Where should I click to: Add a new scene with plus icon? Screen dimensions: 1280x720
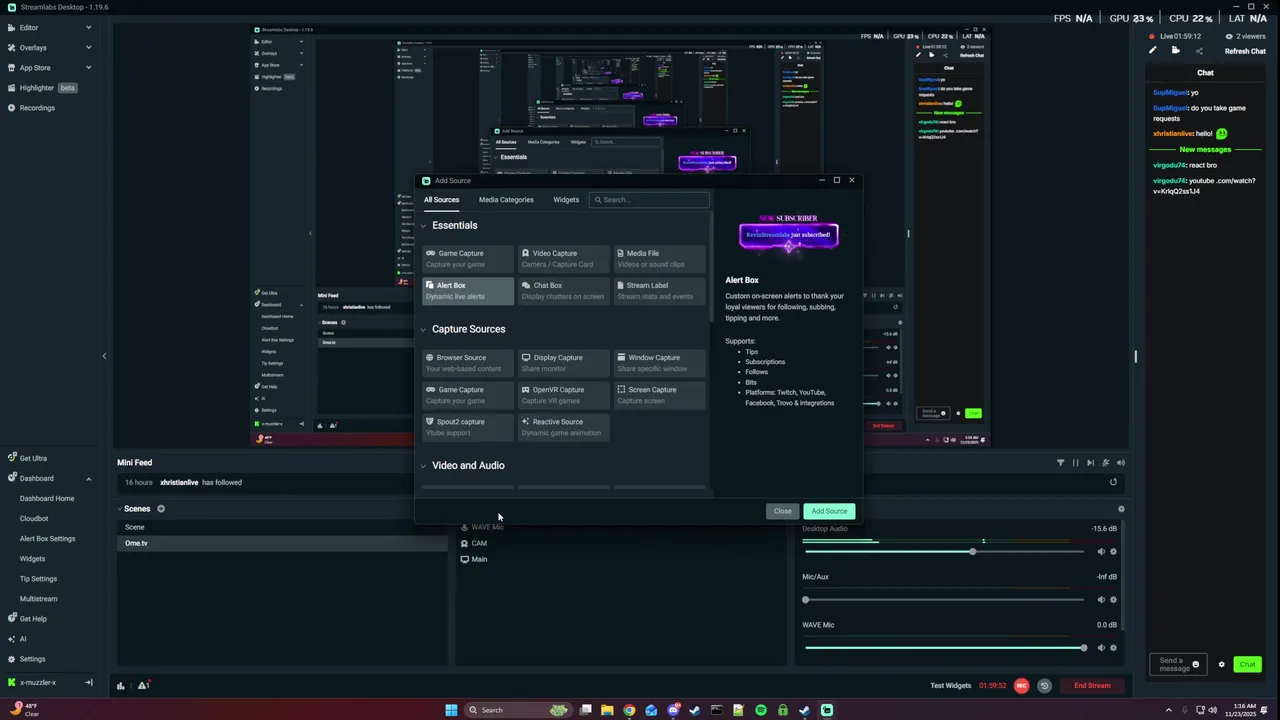click(x=161, y=509)
